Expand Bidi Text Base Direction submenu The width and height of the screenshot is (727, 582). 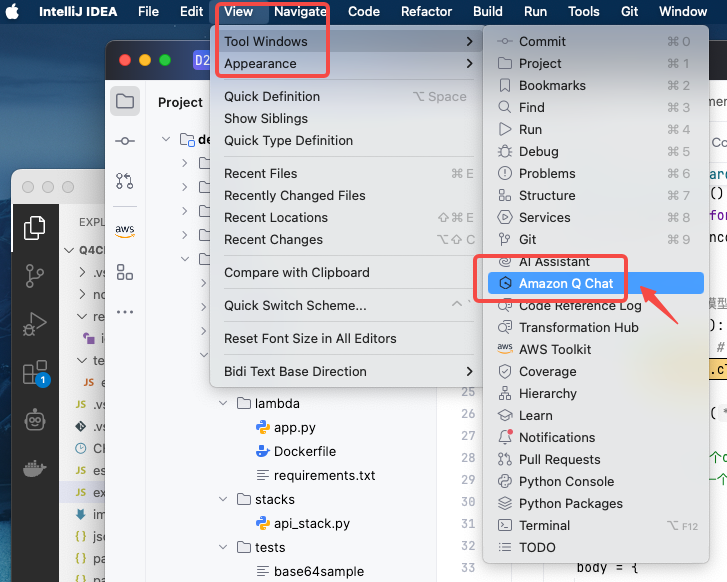pyautogui.click(x=348, y=371)
